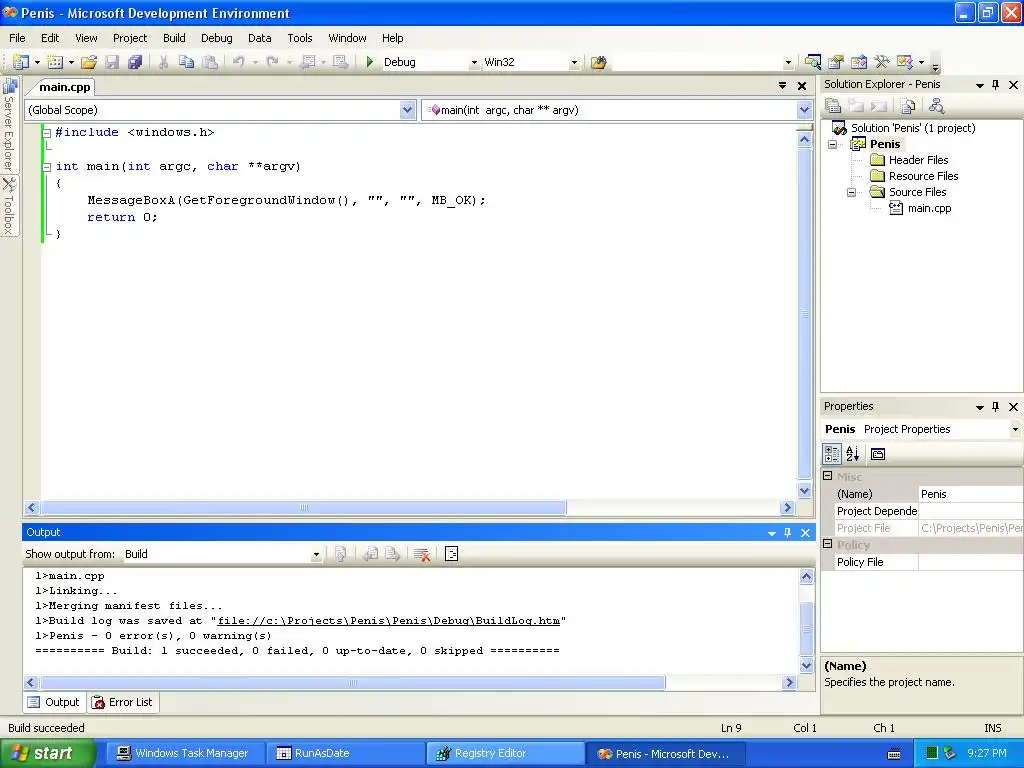1024x768 pixels.
Task: Open the Find combo box dropdown arrow
Action: coord(788,62)
